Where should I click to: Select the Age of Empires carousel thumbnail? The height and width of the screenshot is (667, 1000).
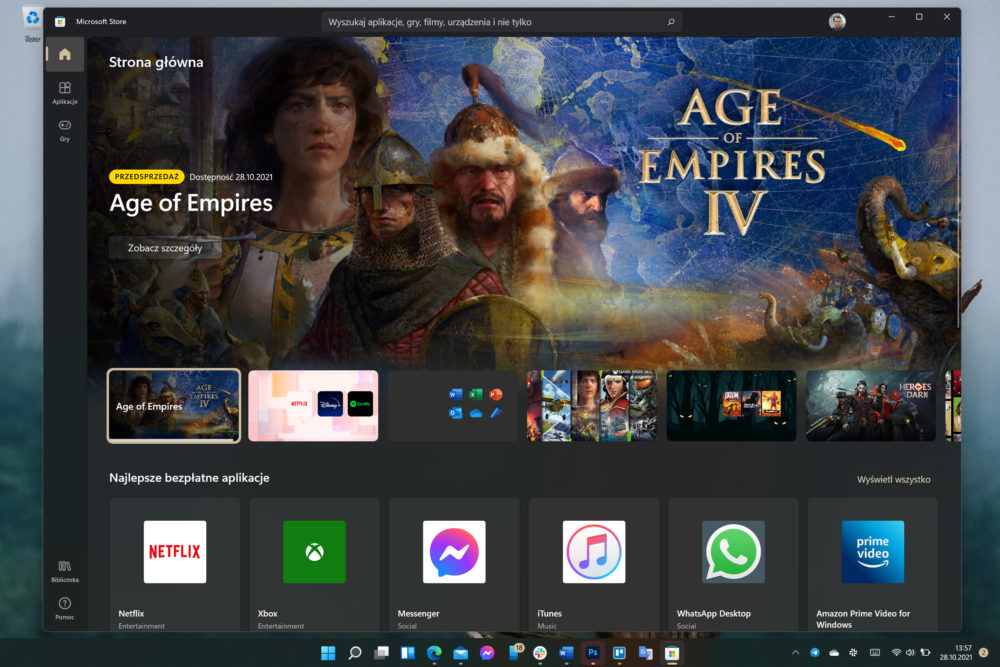[x=174, y=406]
